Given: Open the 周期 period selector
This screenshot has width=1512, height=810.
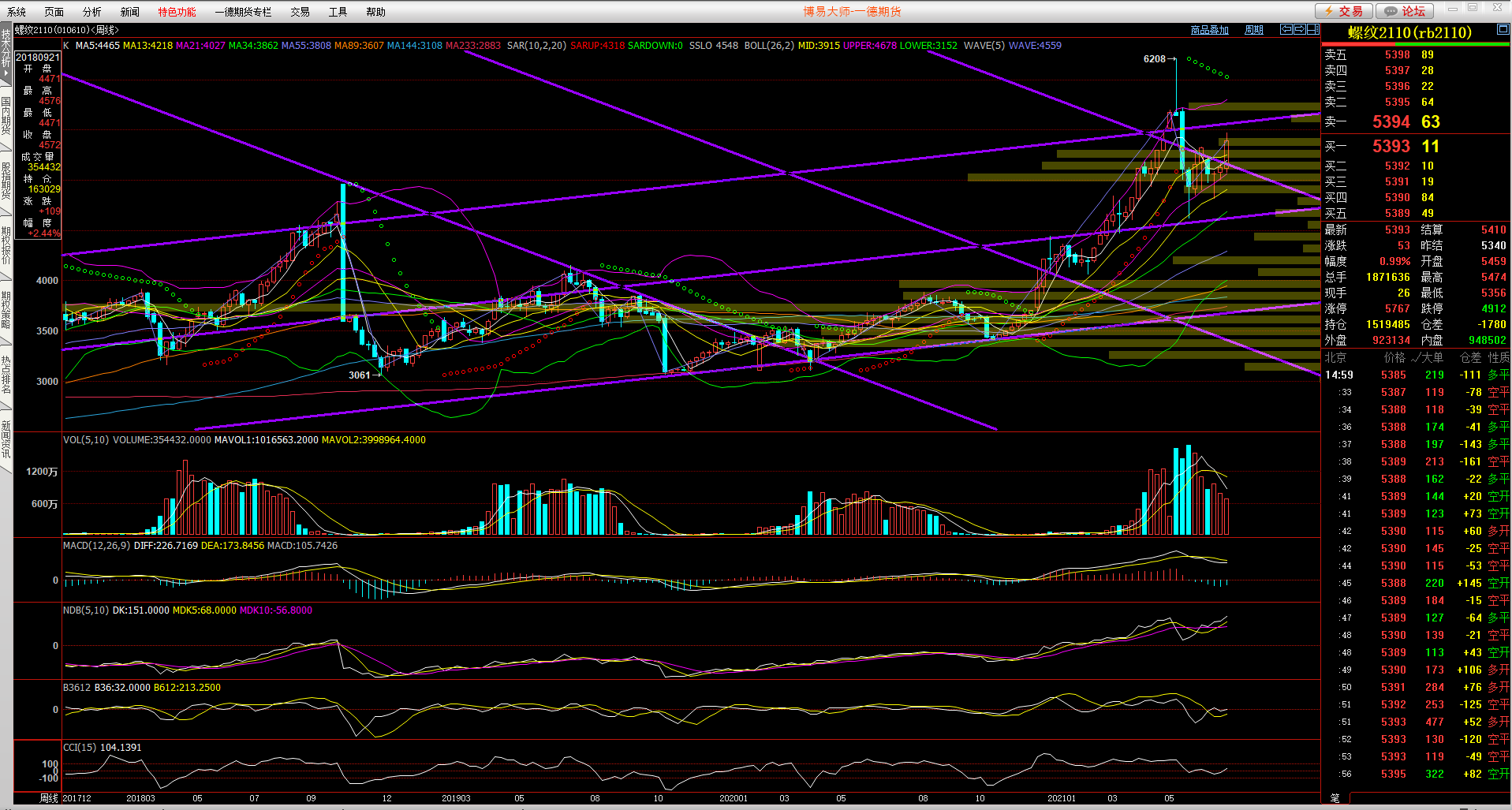Looking at the screenshot, I should pos(1253,30).
